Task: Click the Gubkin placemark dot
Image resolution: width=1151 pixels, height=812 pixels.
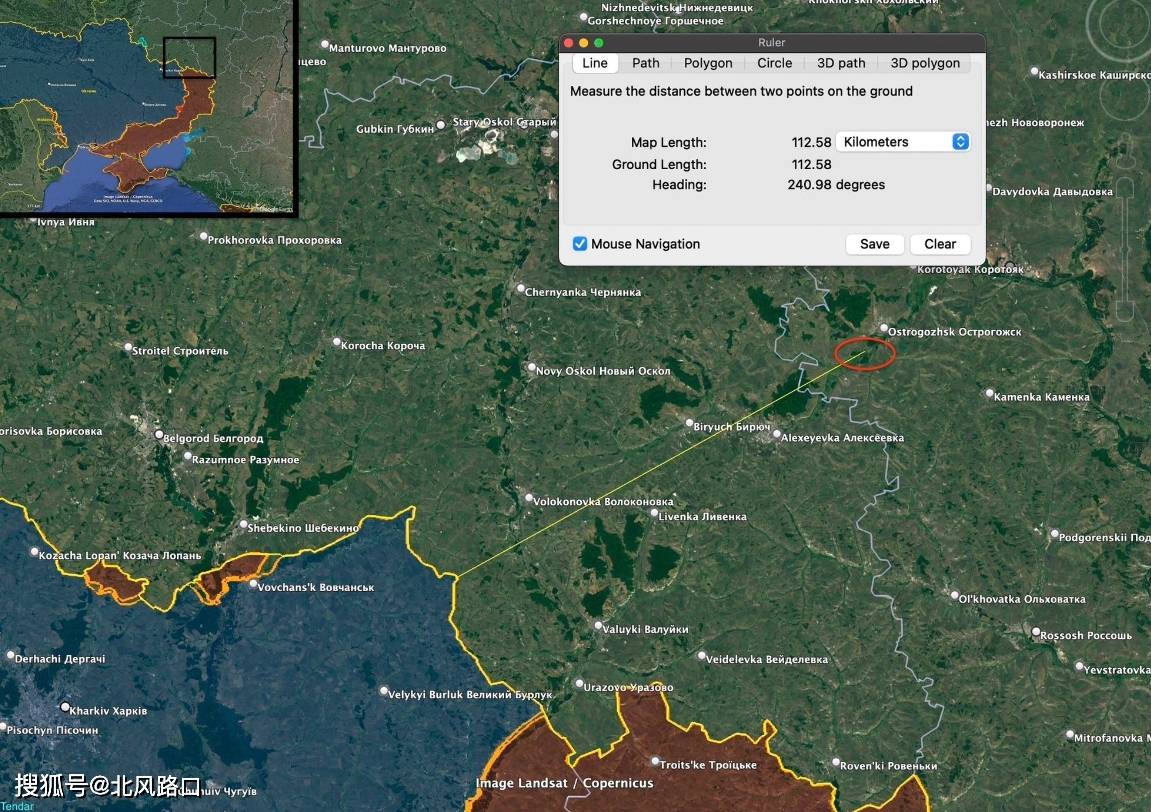Action: pos(440,125)
